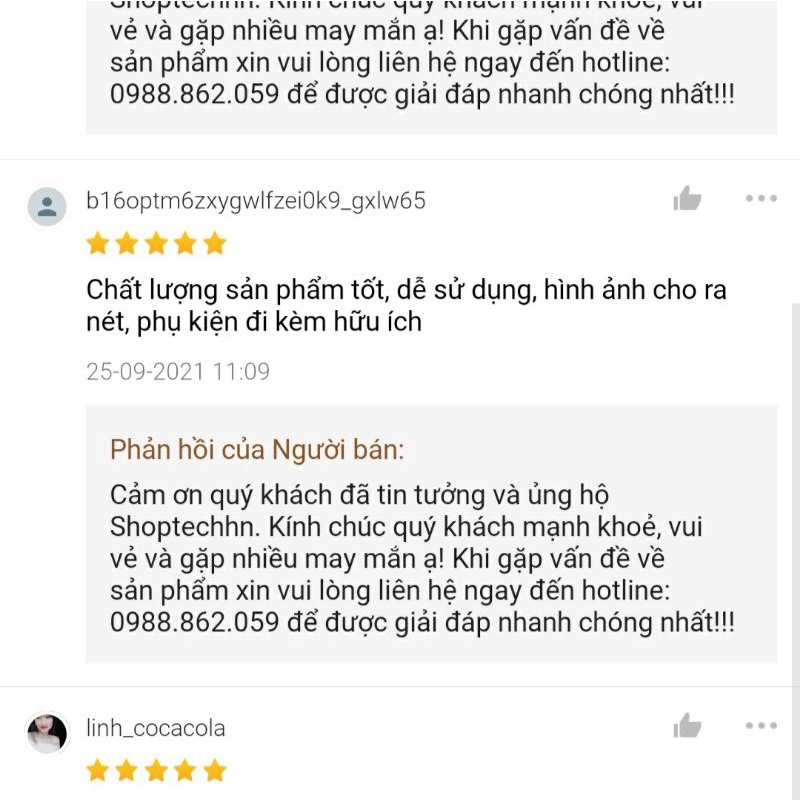Tap hotline 0988.862.059 in the lower seller reply
The image size is (800, 800).
pos(194,622)
